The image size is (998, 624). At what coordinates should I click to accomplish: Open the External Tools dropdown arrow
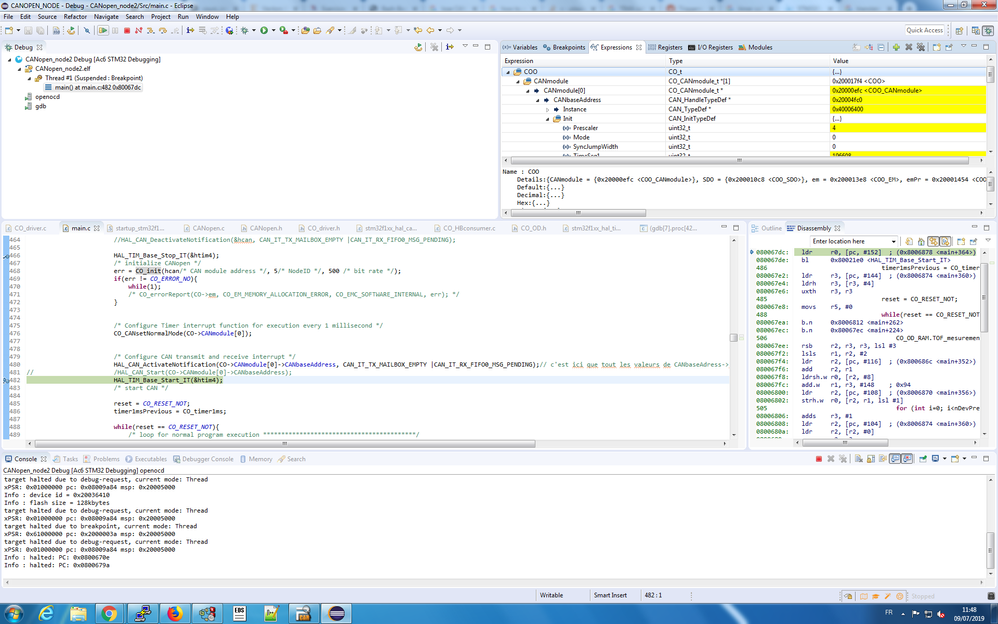pyautogui.click(x=293, y=31)
